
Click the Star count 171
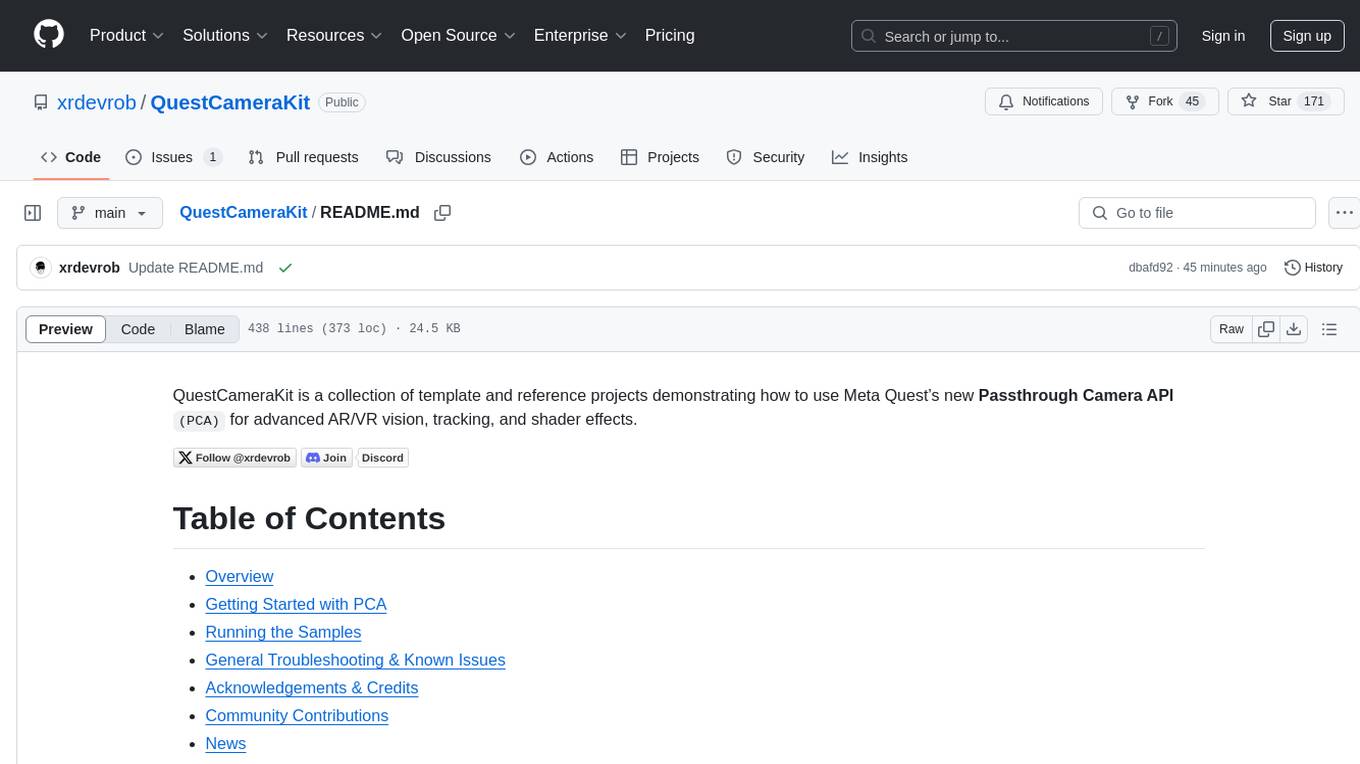tap(1314, 102)
